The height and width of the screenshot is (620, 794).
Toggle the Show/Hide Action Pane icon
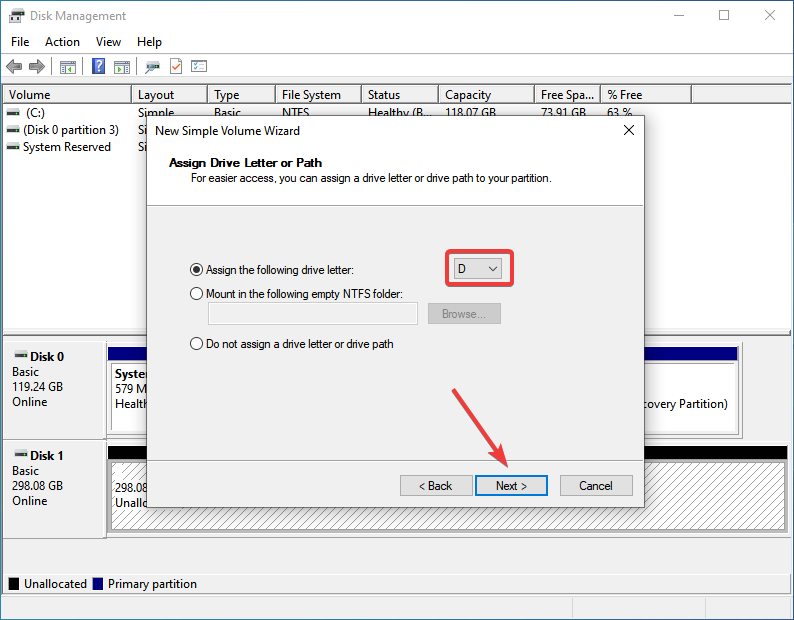click(122, 66)
